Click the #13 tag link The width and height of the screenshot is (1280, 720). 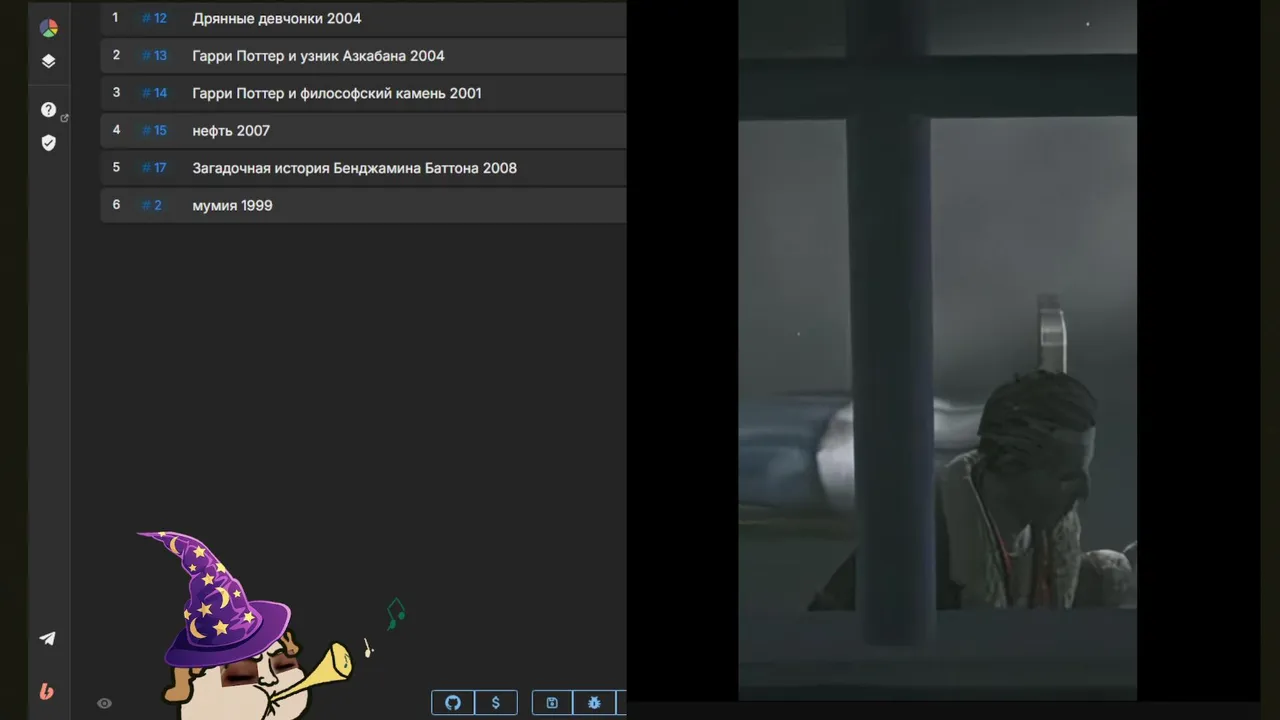click(x=154, y=56)
